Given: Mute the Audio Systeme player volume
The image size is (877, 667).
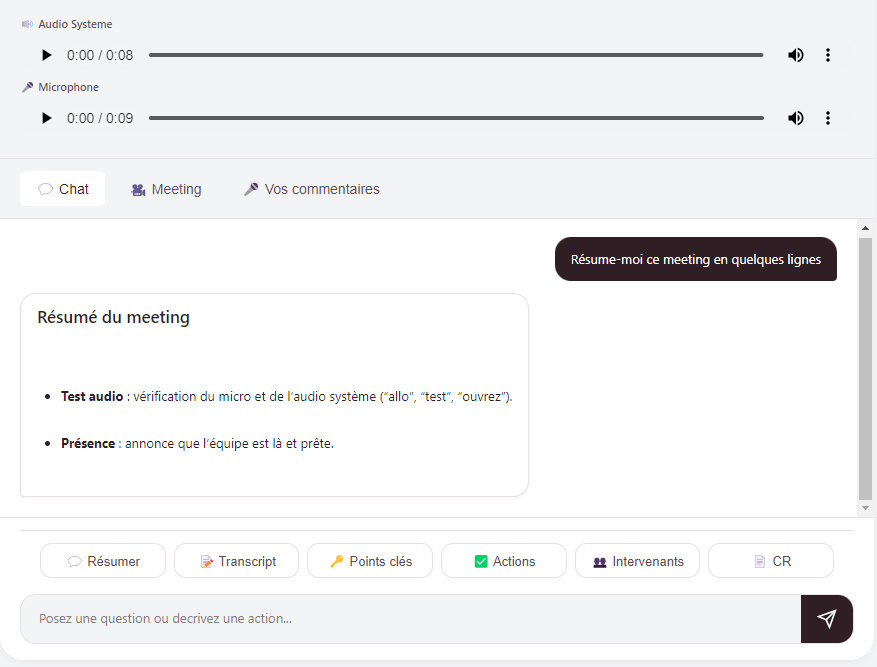Looking at the screenshot, I should 796,55.
